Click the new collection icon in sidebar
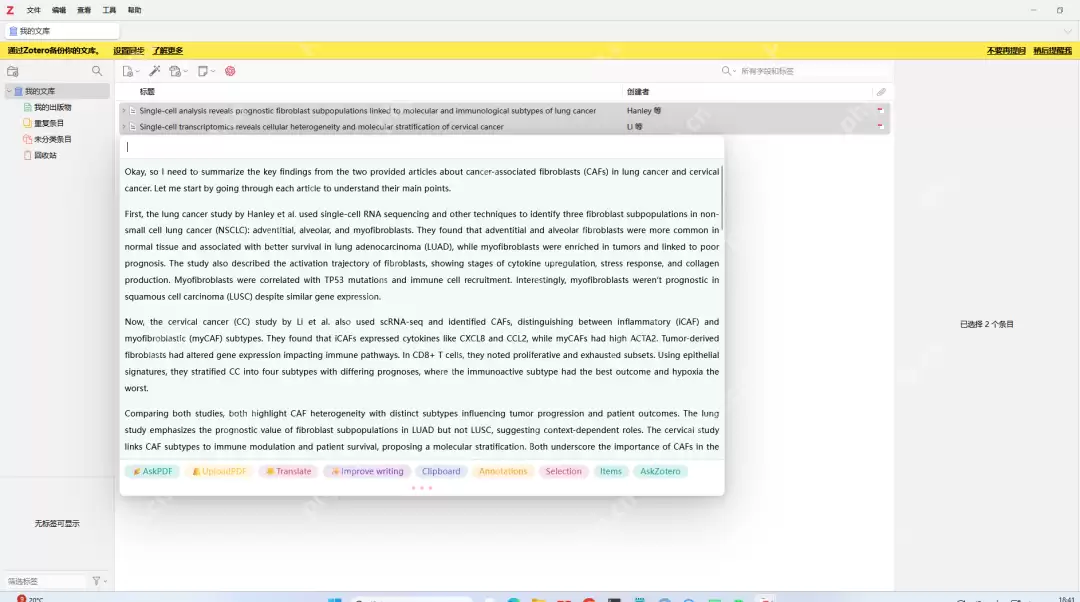 point(13,71)
